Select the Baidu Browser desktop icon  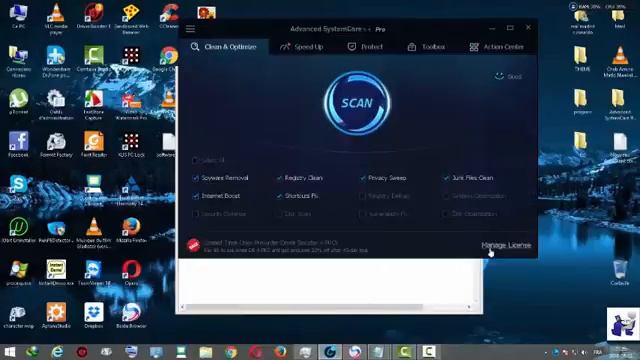pyautogui.click(x=131, y=316)
